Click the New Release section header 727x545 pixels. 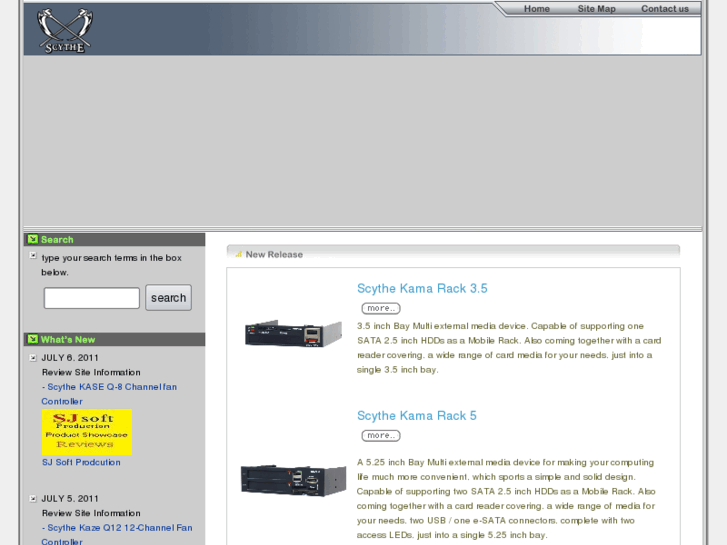coord(453,252)
